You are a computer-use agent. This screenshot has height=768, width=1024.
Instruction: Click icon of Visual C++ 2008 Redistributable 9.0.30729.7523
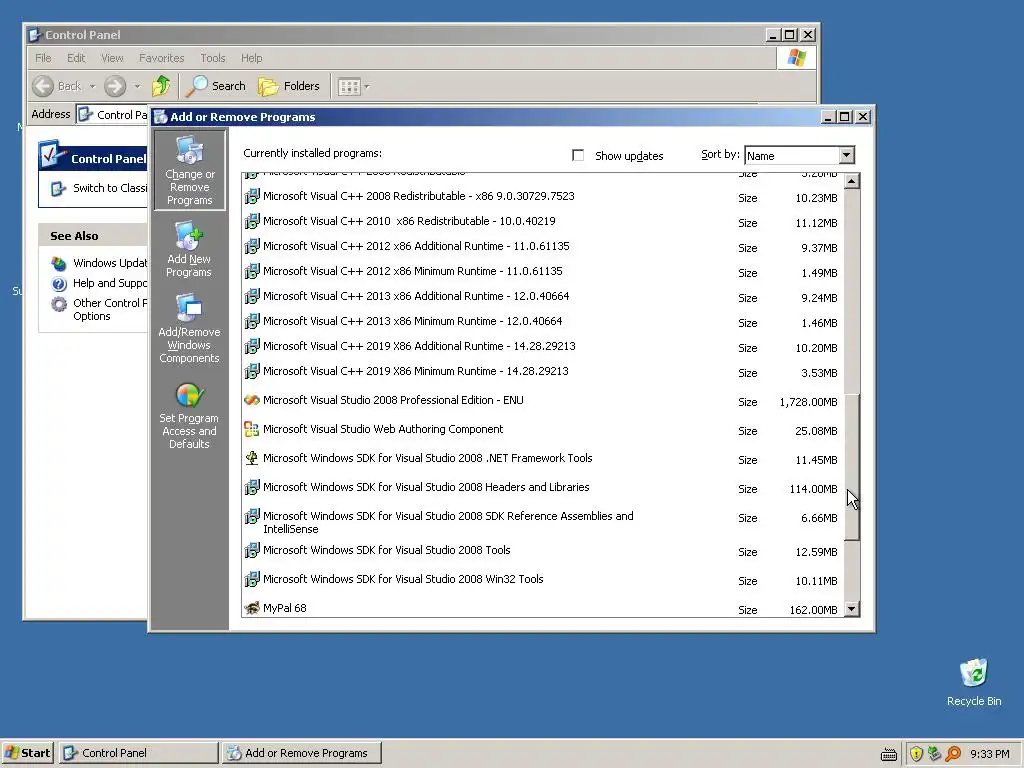point(251,196)
